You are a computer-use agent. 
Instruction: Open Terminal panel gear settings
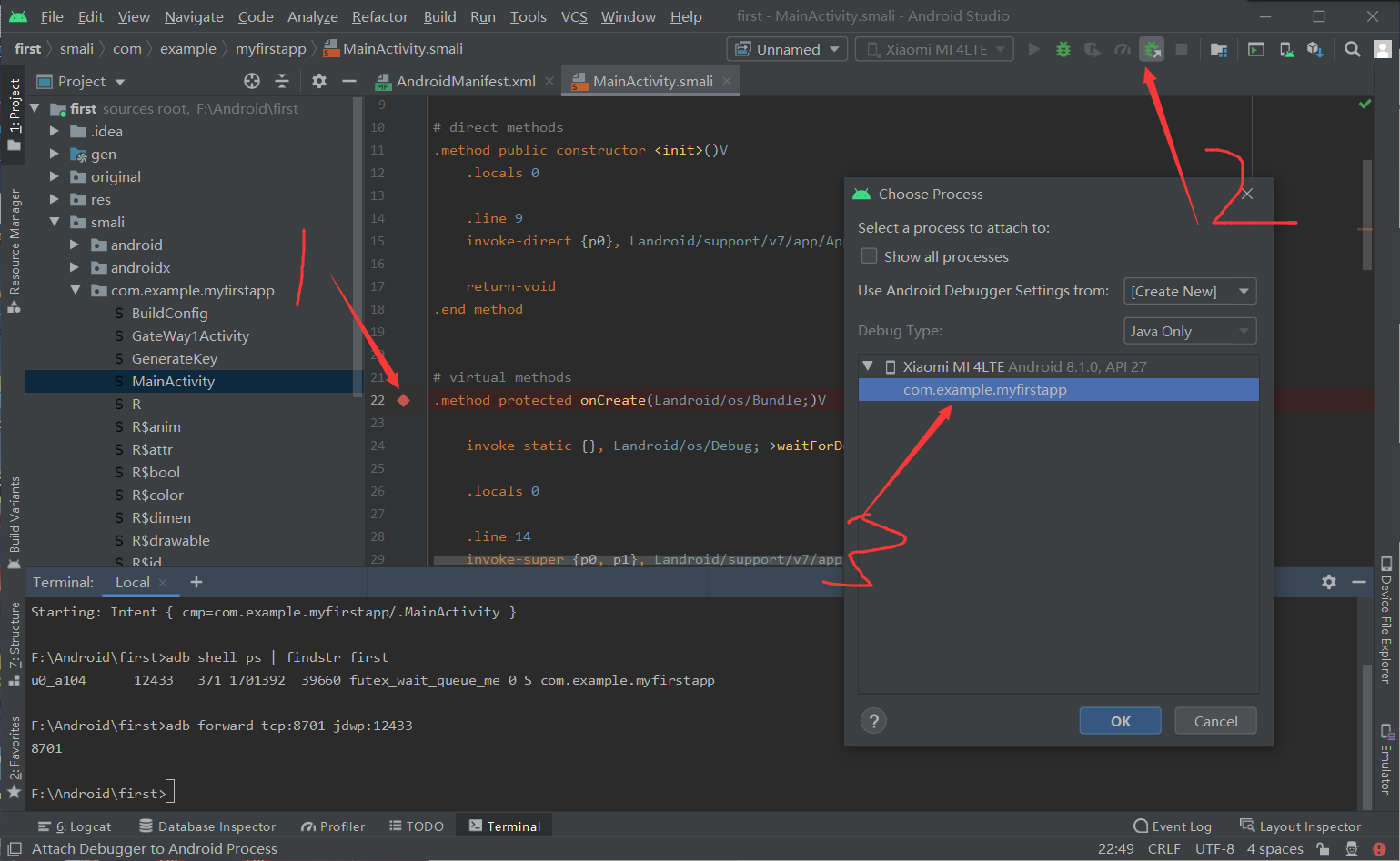(x=1329, y=582)
